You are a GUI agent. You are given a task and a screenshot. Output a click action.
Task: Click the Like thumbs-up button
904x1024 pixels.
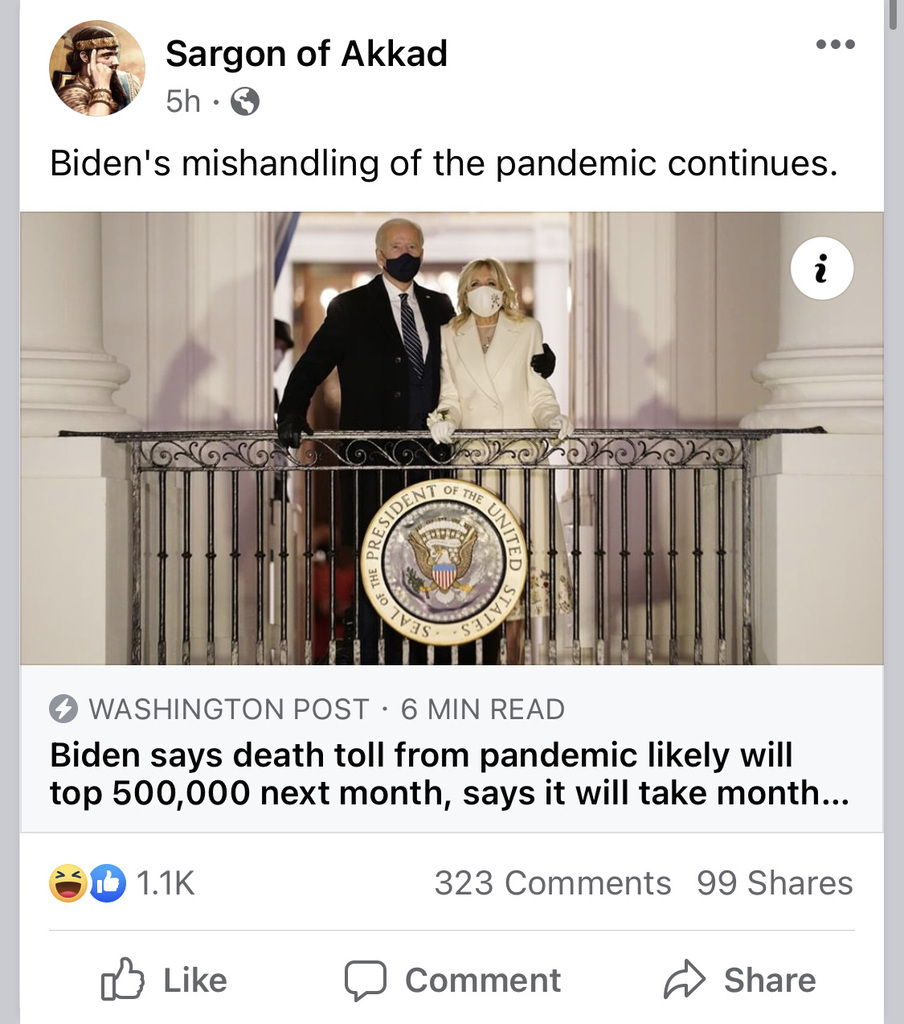click(164, 980)
